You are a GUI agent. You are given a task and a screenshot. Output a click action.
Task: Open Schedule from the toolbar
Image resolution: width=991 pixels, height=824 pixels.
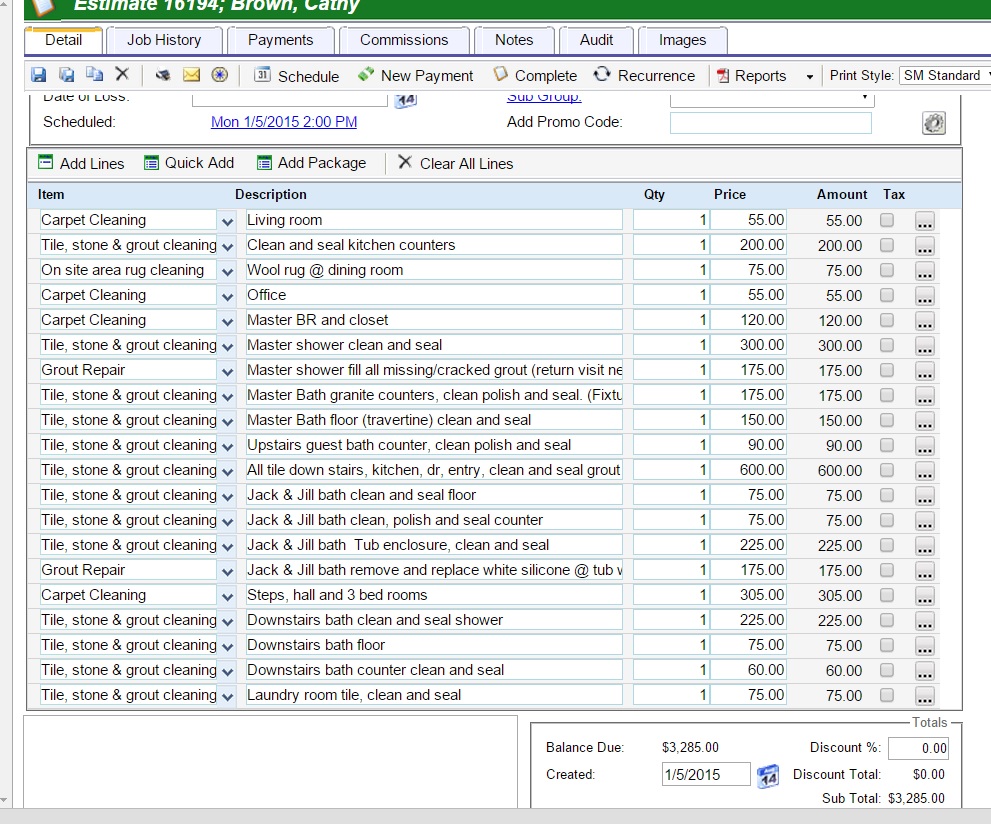[296, 76]
